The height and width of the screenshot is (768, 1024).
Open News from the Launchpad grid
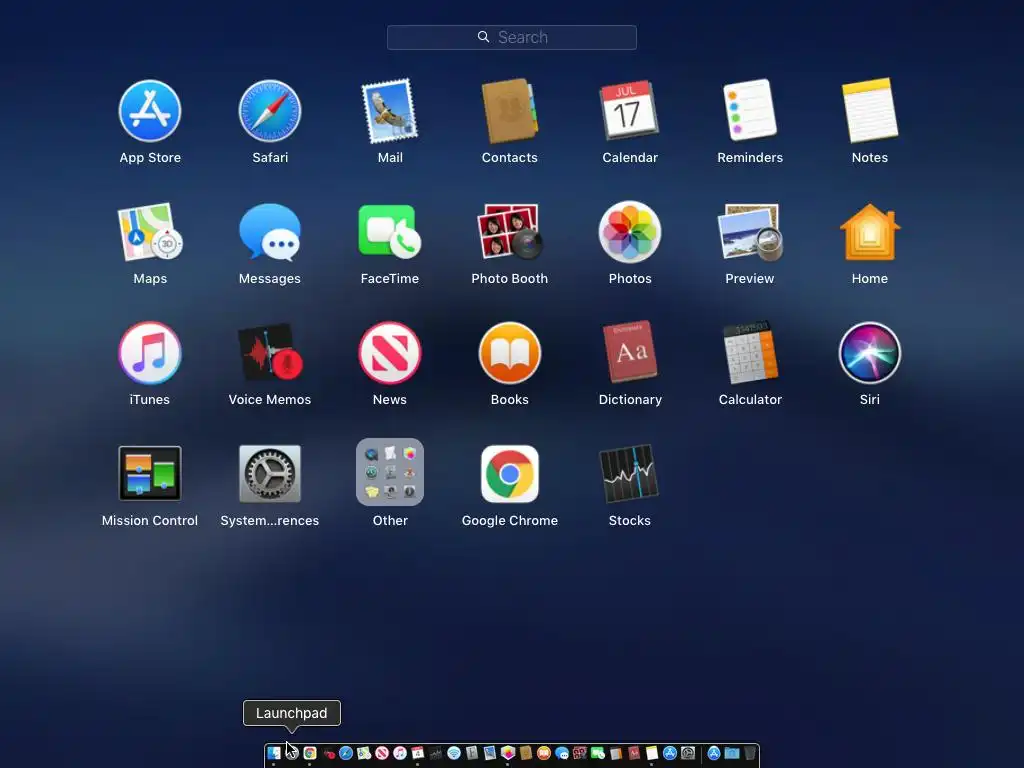pos(390,353)
